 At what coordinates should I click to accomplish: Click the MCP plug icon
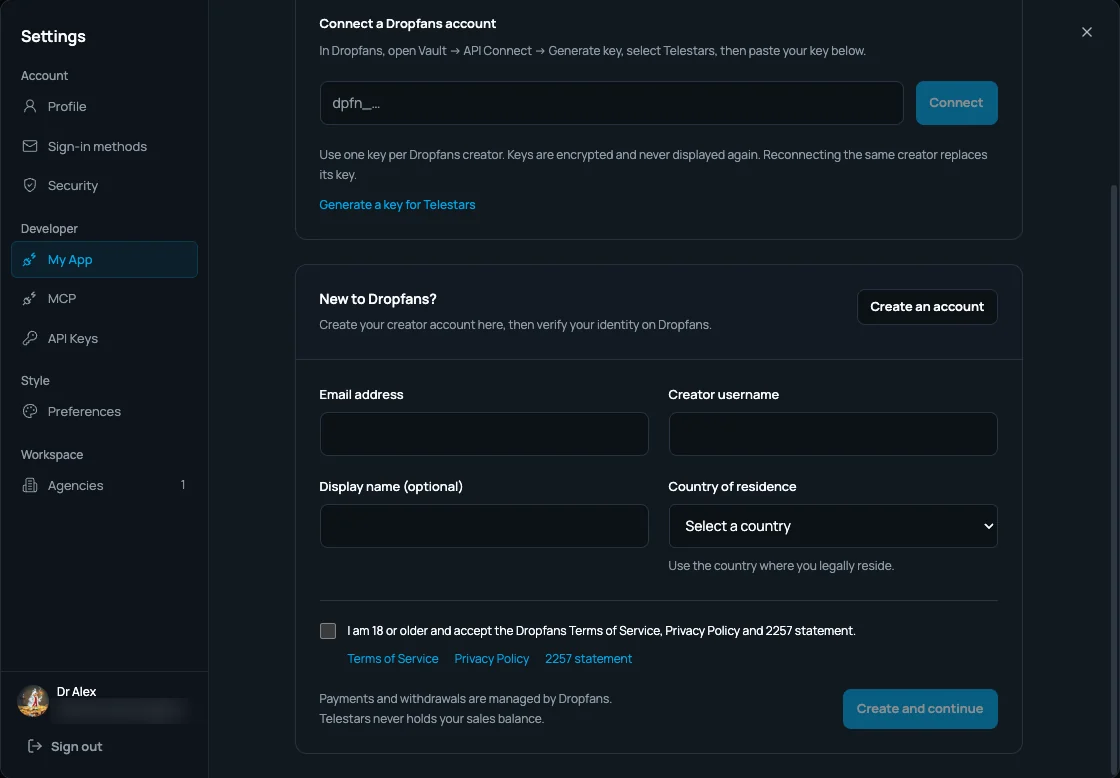(x=29, y=299)
